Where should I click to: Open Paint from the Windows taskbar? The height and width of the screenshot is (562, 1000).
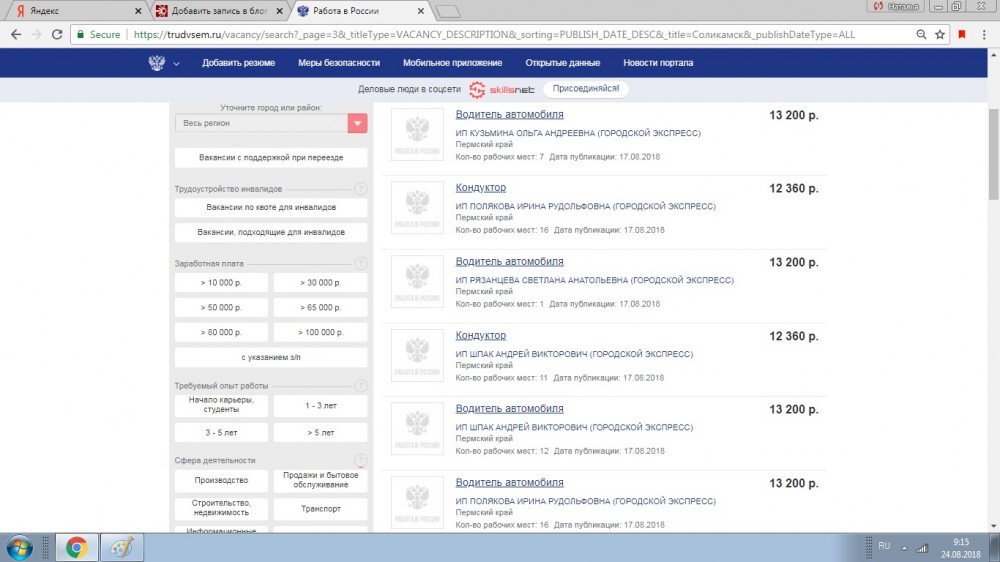(121, 547)
